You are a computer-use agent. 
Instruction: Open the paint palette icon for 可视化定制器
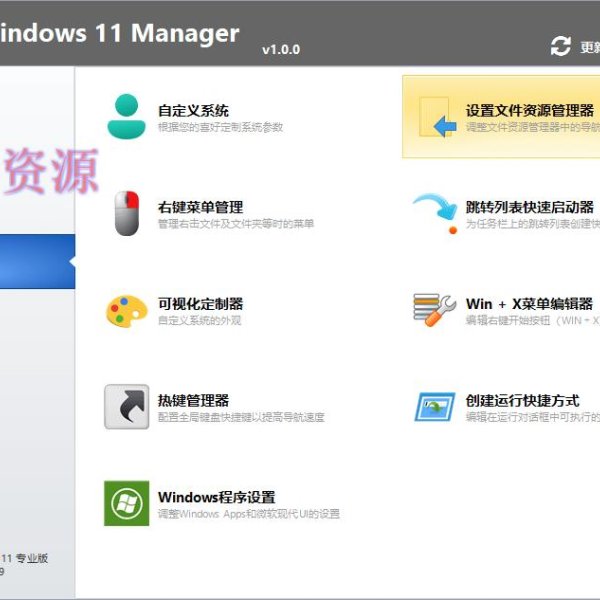pyautogui.click(x=126, y=311)
